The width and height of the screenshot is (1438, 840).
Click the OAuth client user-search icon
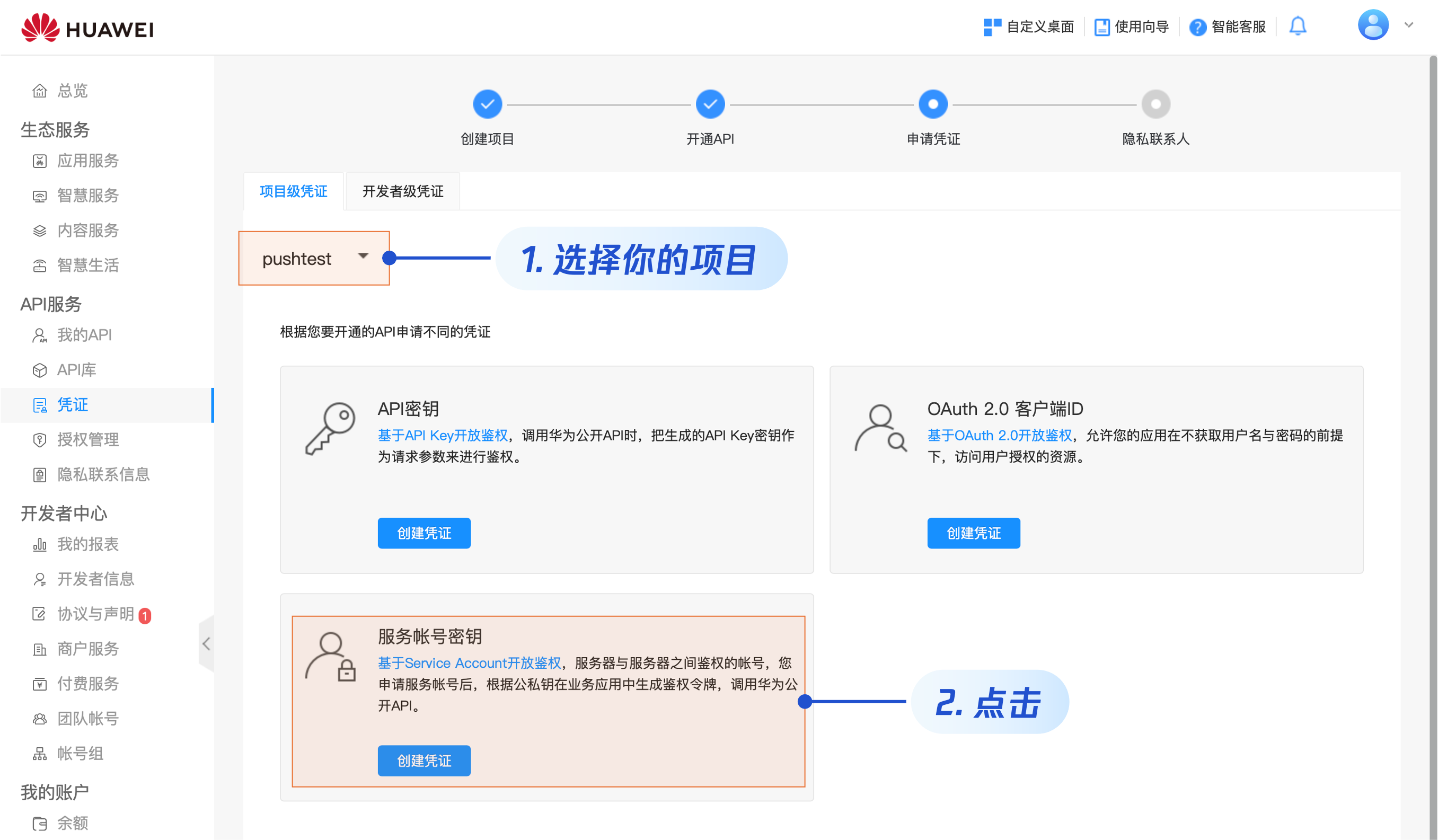click(880, 429)
